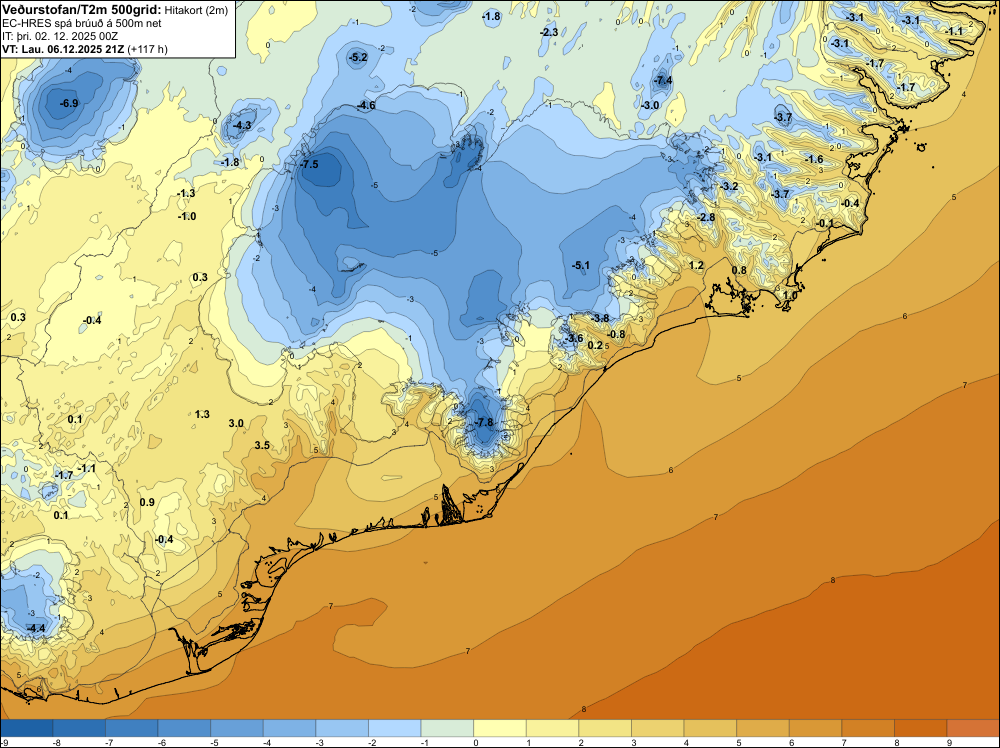Select the legend swatch between -1 and 0

[x=447, y=728]
